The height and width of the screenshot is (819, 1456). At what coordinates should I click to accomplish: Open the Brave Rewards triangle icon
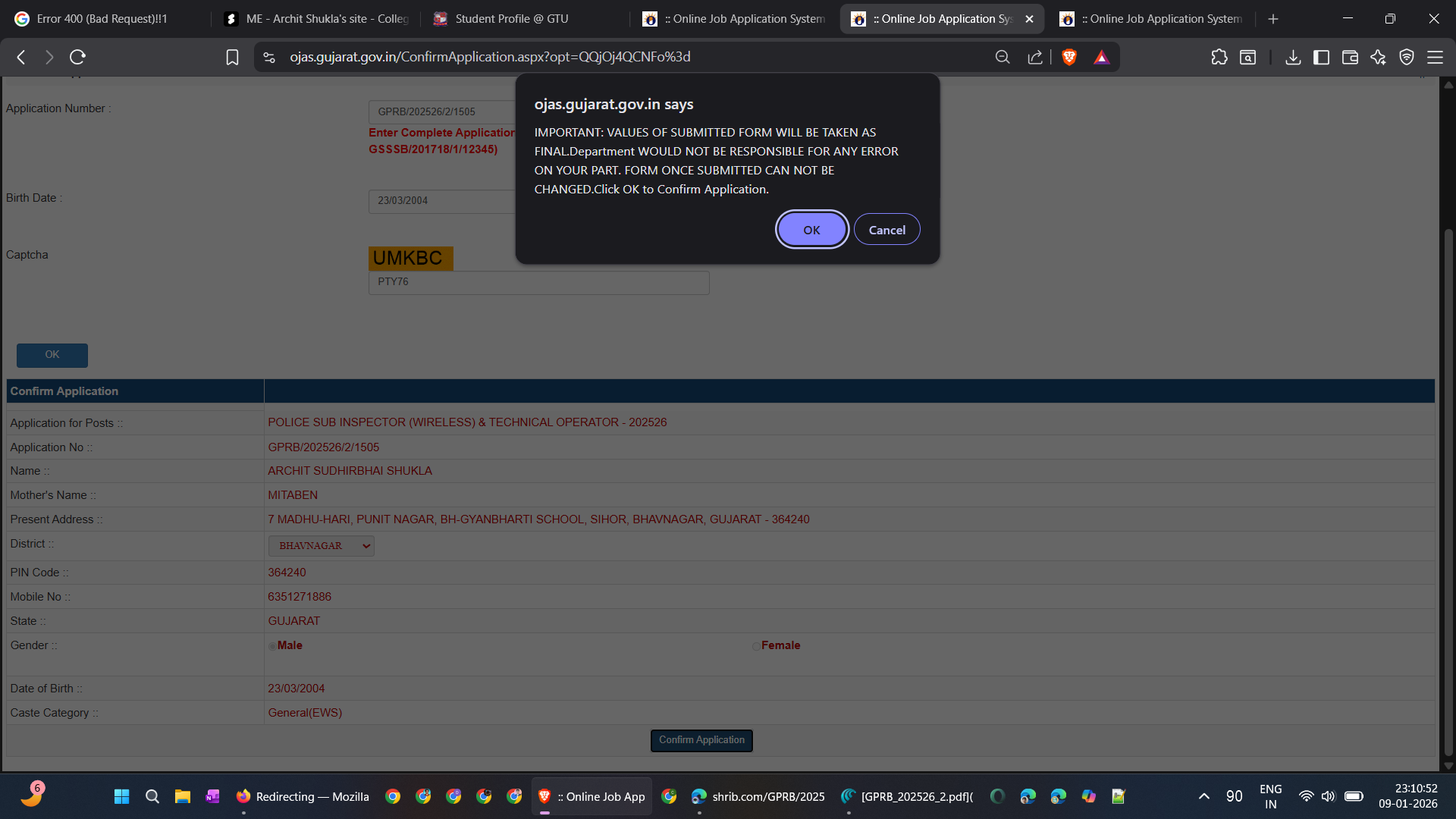pos(1101,57)
